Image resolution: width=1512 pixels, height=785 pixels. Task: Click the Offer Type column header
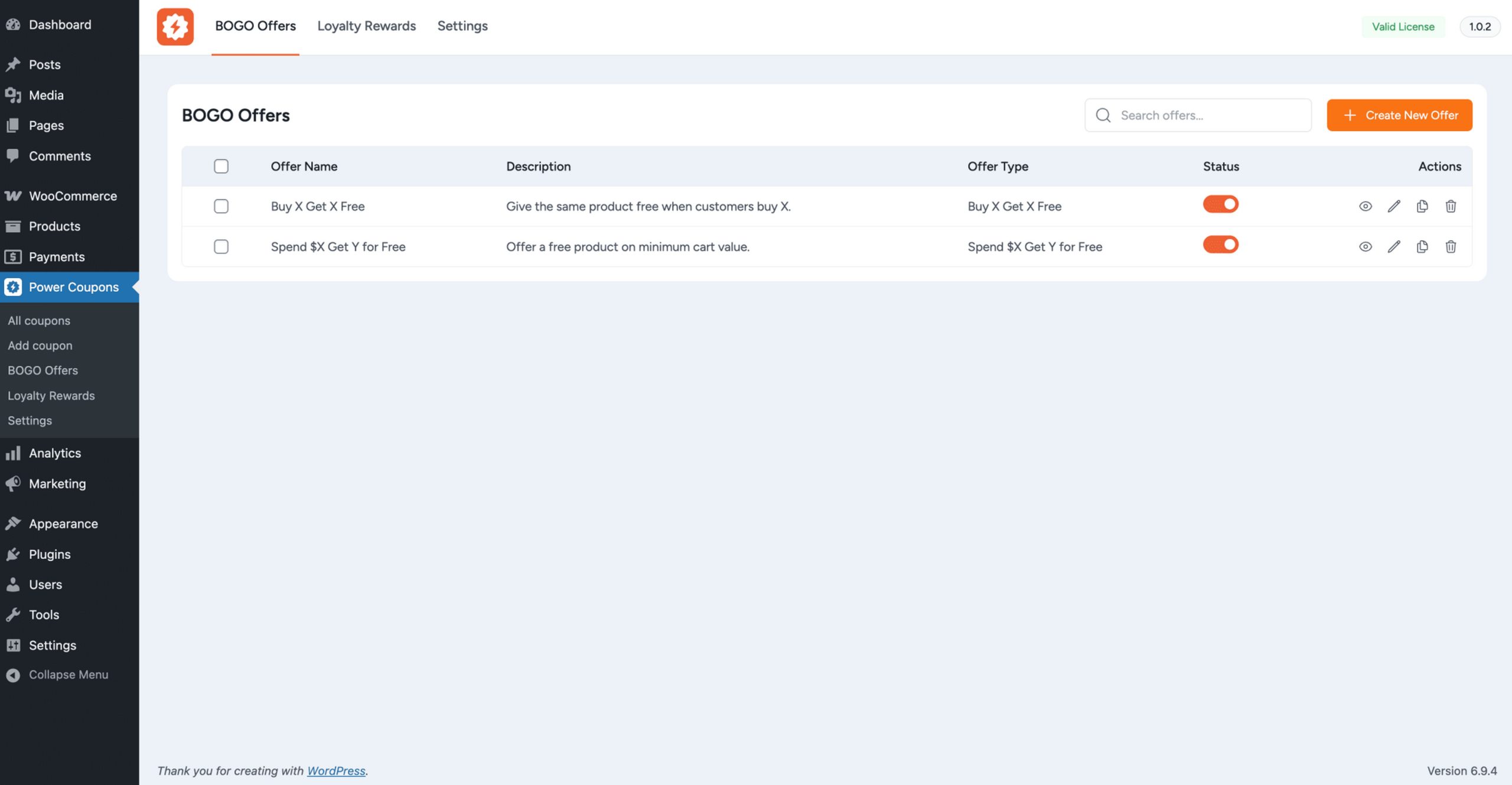[x=998, y=167]
